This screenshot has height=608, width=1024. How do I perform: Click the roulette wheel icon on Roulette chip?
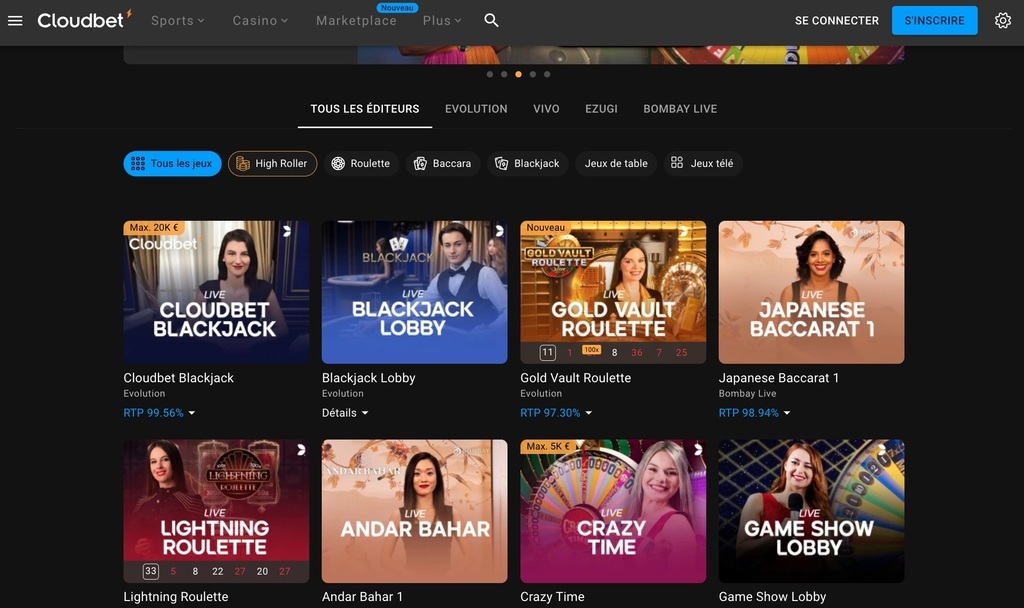pyautogui.click(x=339, y=163)
